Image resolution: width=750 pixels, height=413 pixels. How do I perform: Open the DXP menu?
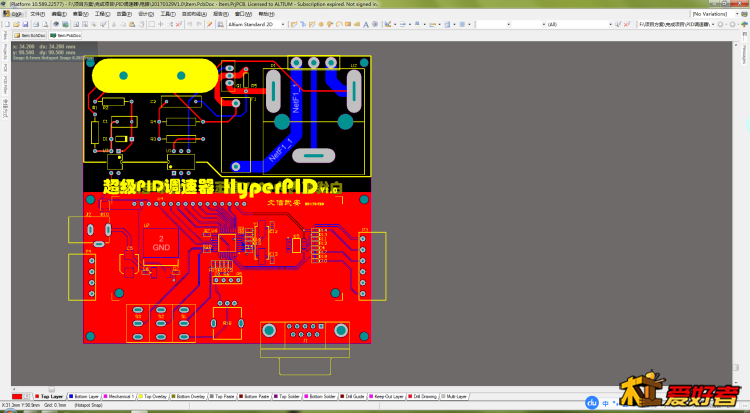(13, 14)
